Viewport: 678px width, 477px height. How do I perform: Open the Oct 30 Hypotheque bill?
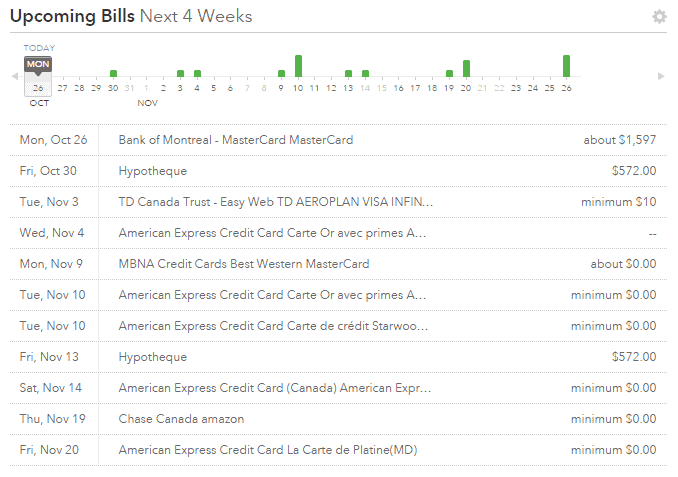pyautogui.click(x=153, y=171)
